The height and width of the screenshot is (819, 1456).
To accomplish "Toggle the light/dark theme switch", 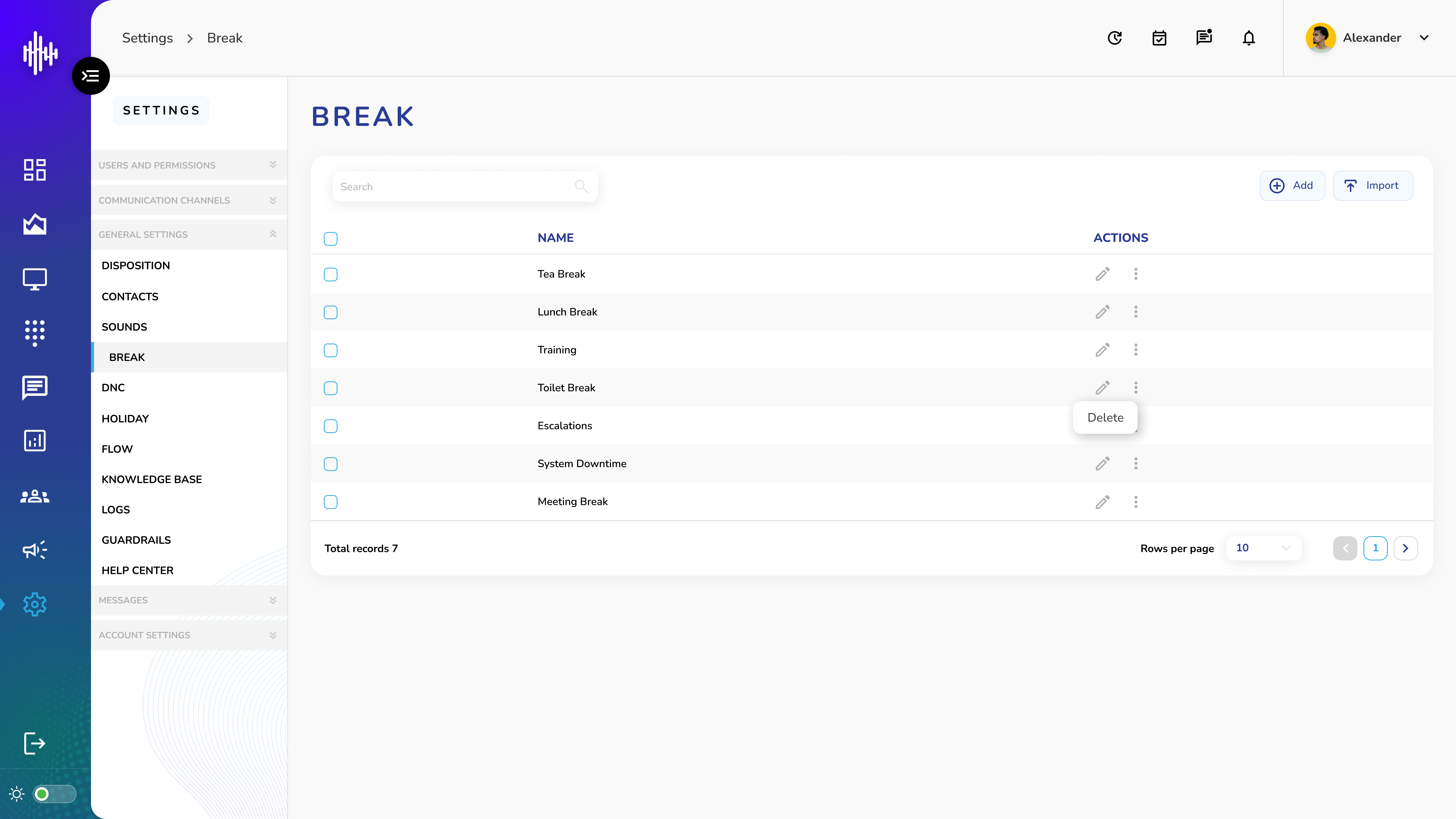I will click(x=54, y=794).
